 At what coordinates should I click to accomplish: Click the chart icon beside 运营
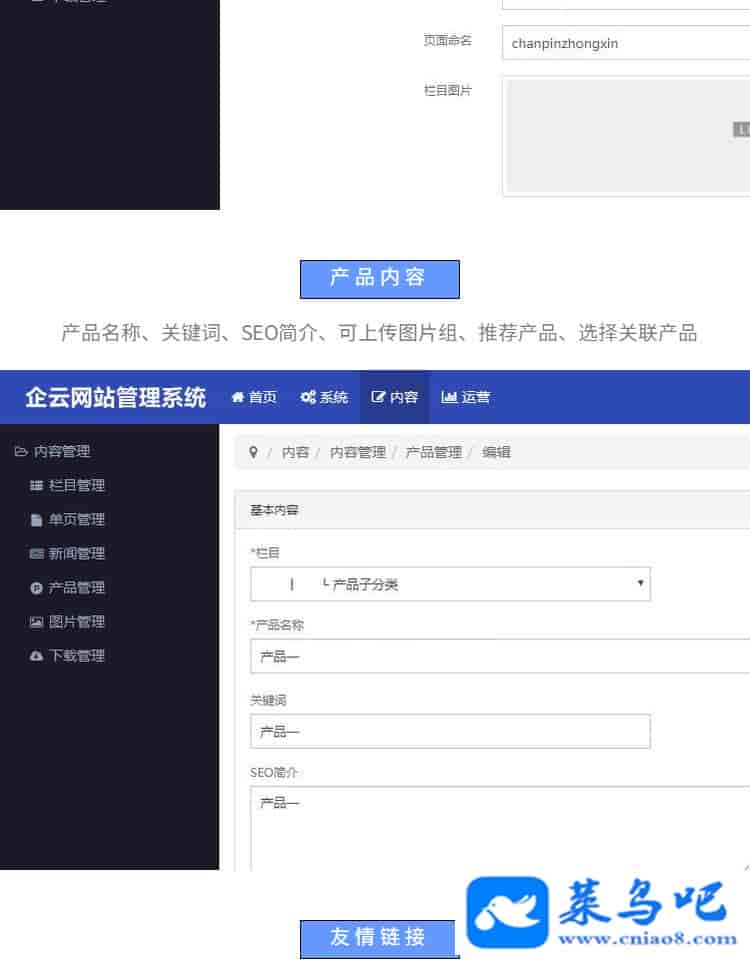click(x=449, y=397)
